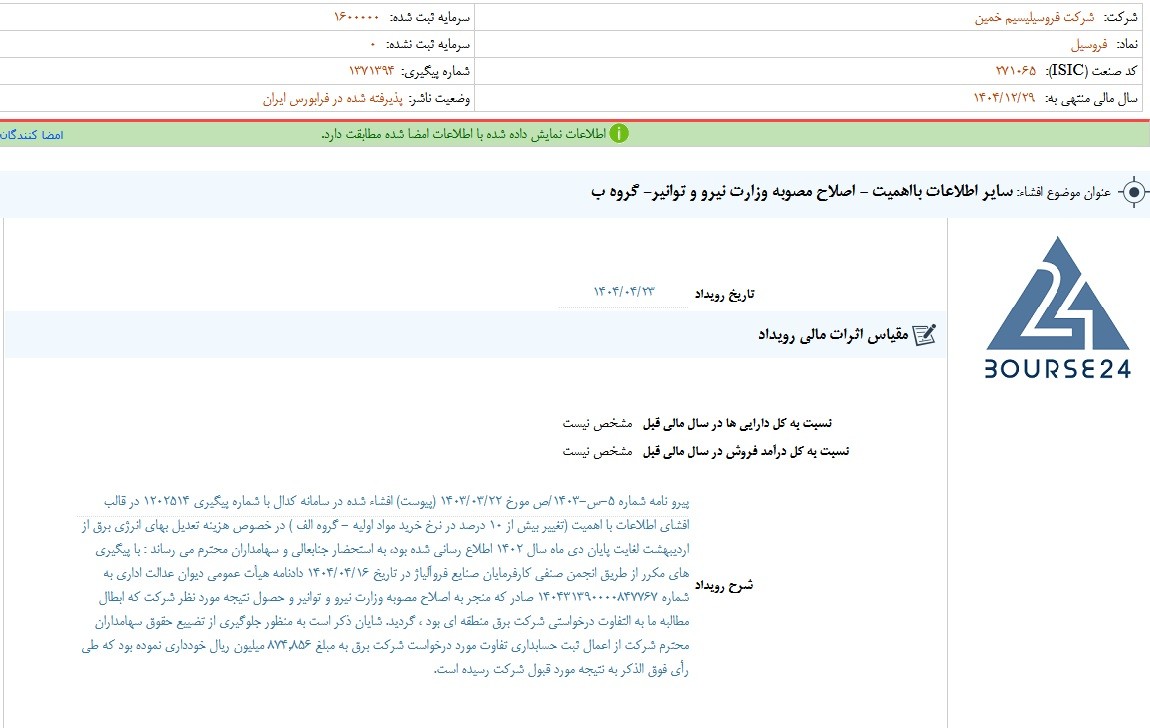1150x728 pixels.
Task: Click the green signature match message text
Action: (464, 135)
